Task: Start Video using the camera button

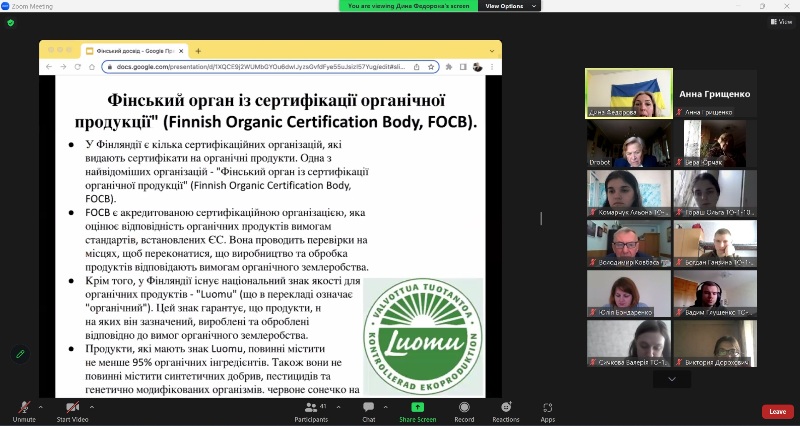Action: [x=72, y=410]
